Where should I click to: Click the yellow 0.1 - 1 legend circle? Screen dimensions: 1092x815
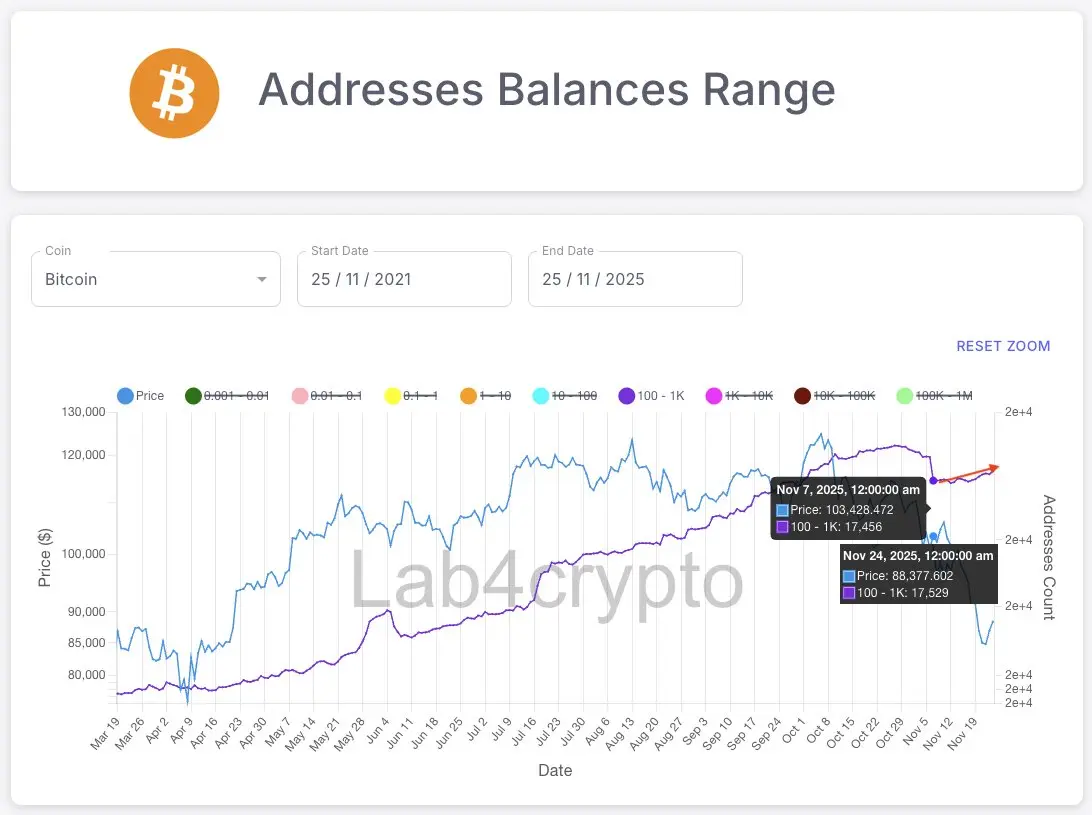coord(392,396)
